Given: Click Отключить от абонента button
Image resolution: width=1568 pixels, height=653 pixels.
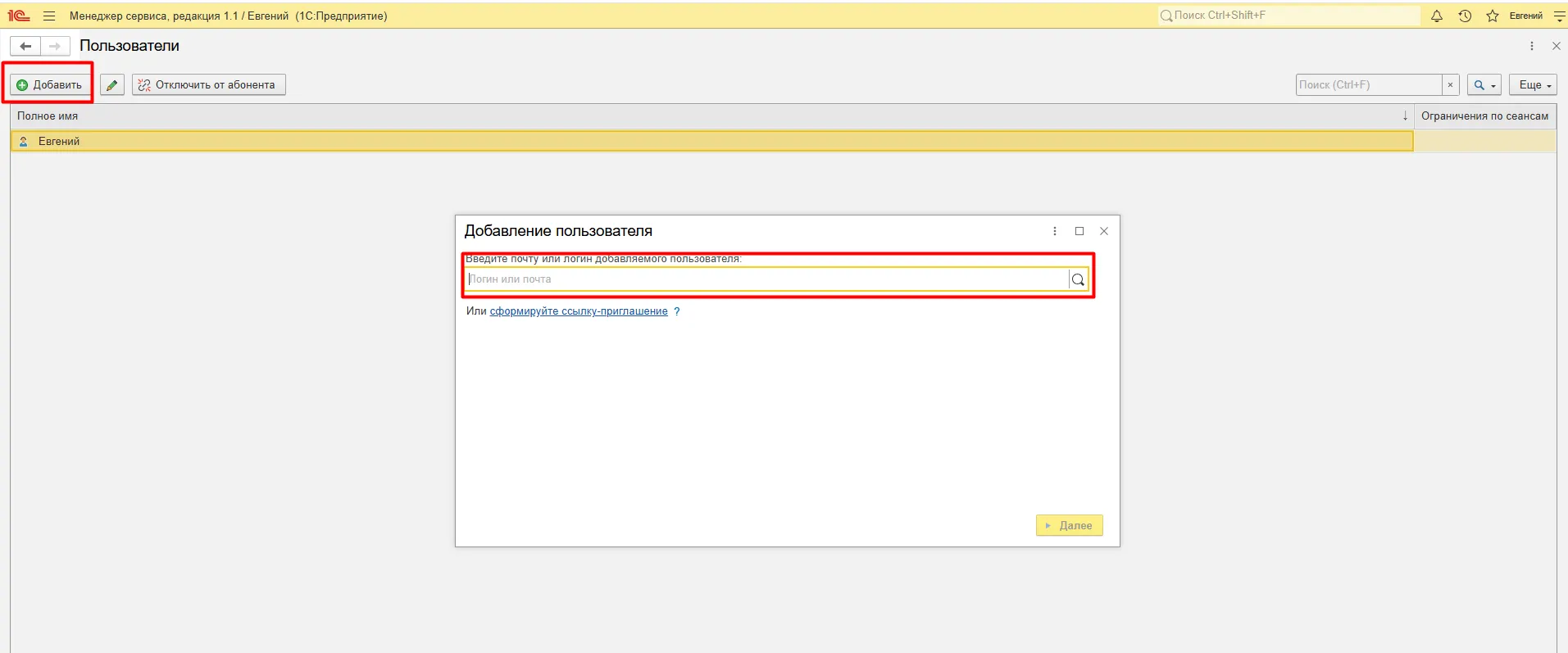Looking at the screenshot, I should tap(209, 85).
